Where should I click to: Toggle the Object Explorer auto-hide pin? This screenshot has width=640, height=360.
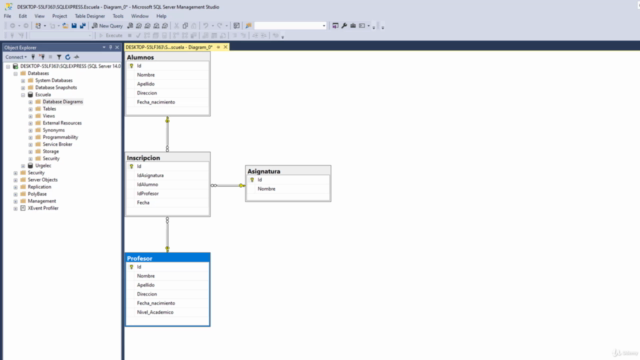tap(110, 47)
